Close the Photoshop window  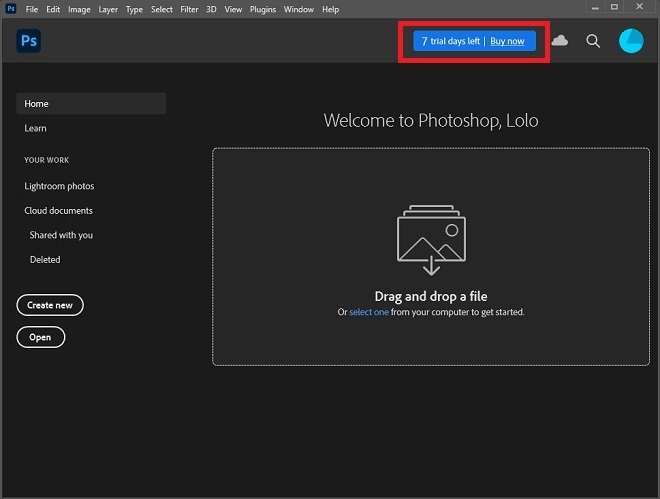639,6
